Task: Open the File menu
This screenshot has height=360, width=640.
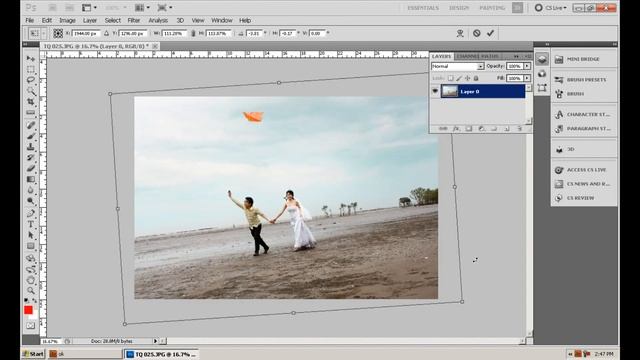Action: click(x=30, y=20)
